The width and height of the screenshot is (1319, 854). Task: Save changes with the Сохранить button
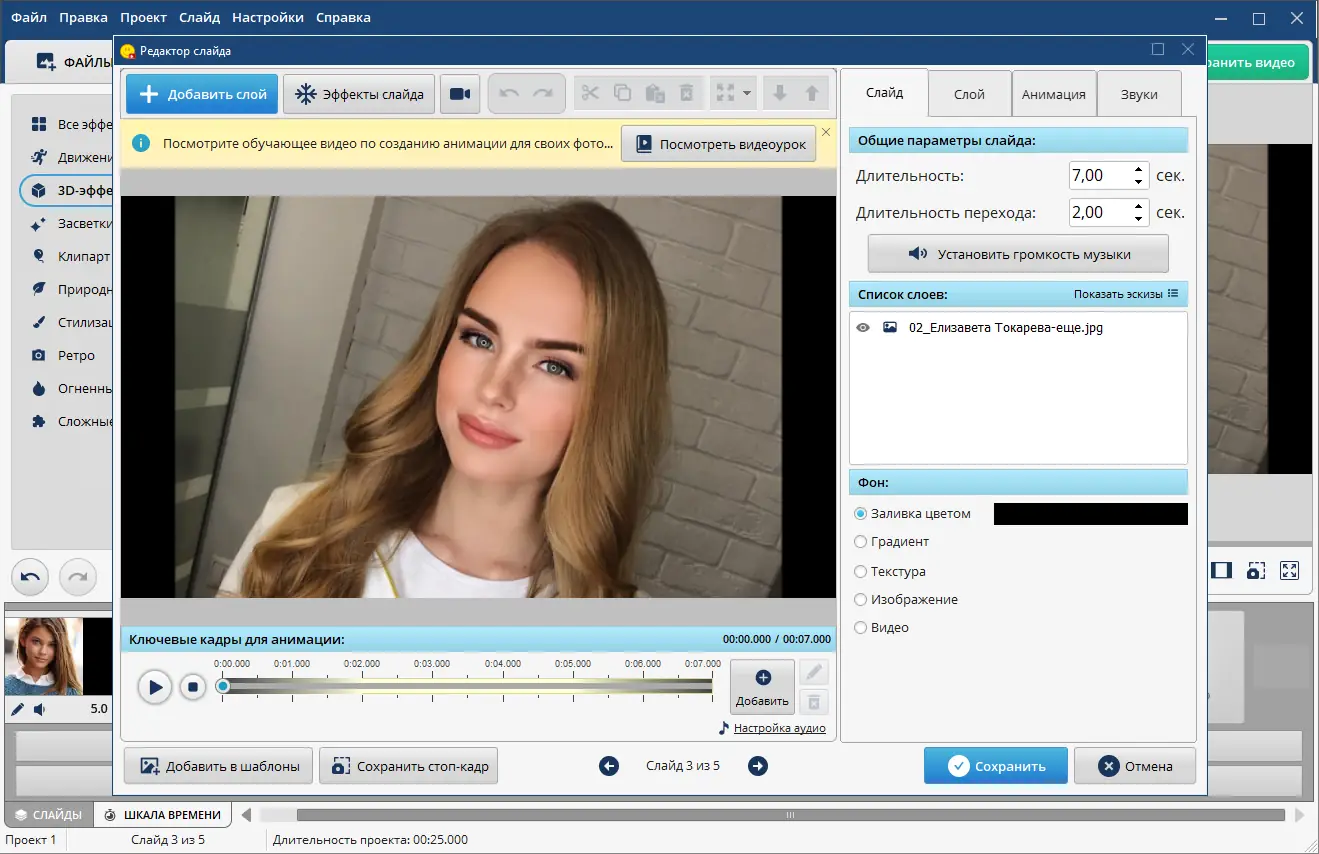click(x=996, y=766)
